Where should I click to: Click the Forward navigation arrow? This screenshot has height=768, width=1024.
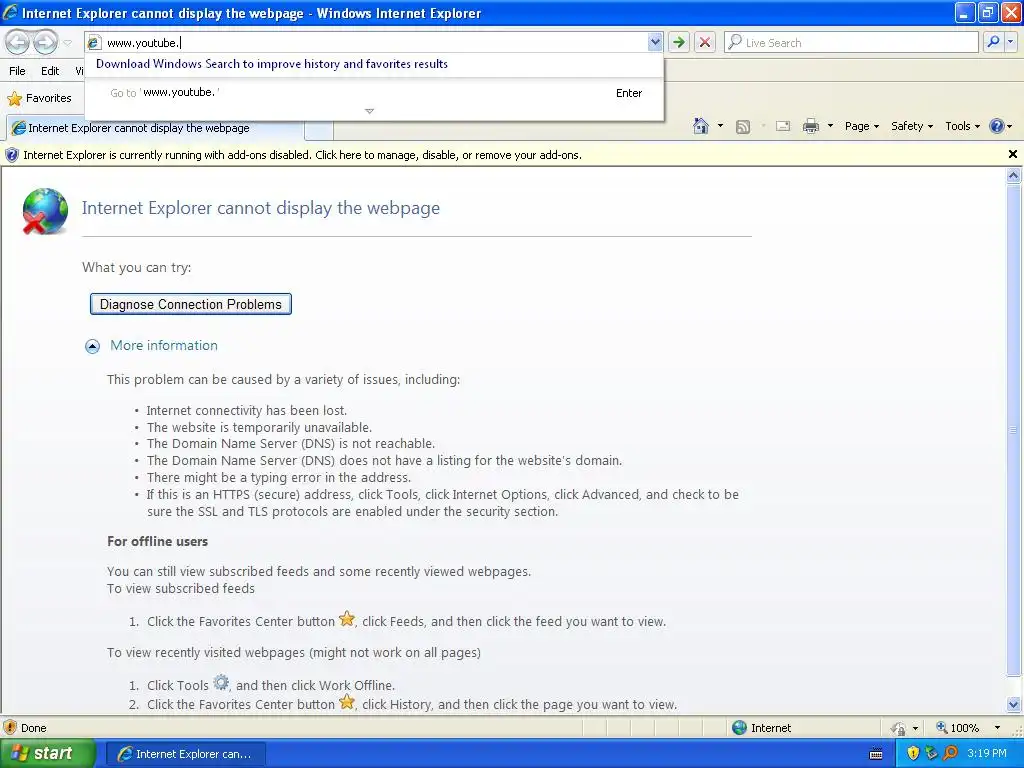click(45, 43)
